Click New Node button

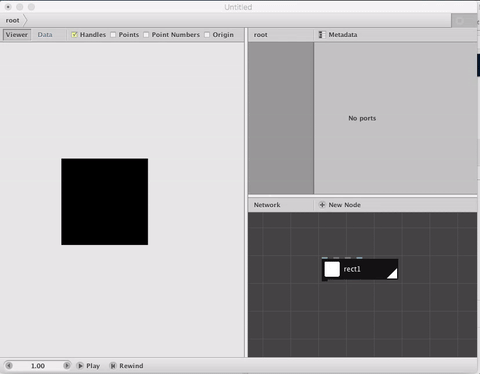point(340,205)
